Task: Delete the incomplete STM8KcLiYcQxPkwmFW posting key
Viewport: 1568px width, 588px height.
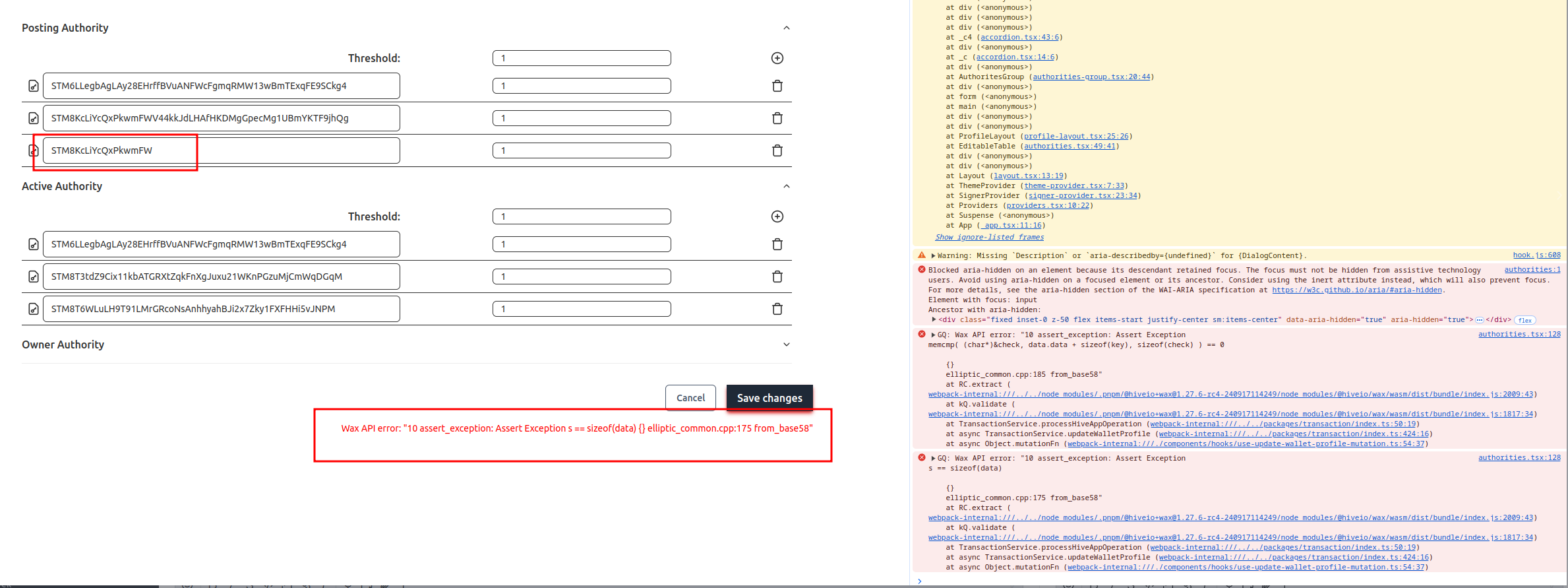Action: [777, 150]
